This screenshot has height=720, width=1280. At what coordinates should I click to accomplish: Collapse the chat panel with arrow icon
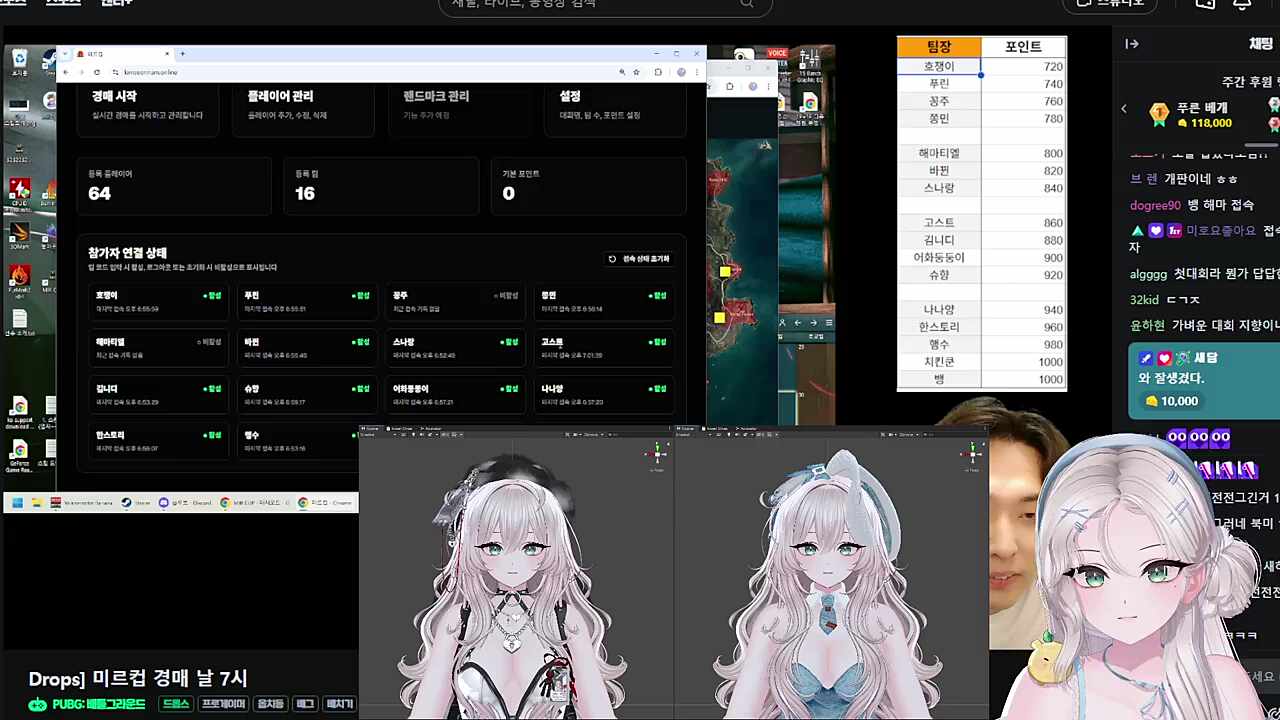[x=1132, y=44]
